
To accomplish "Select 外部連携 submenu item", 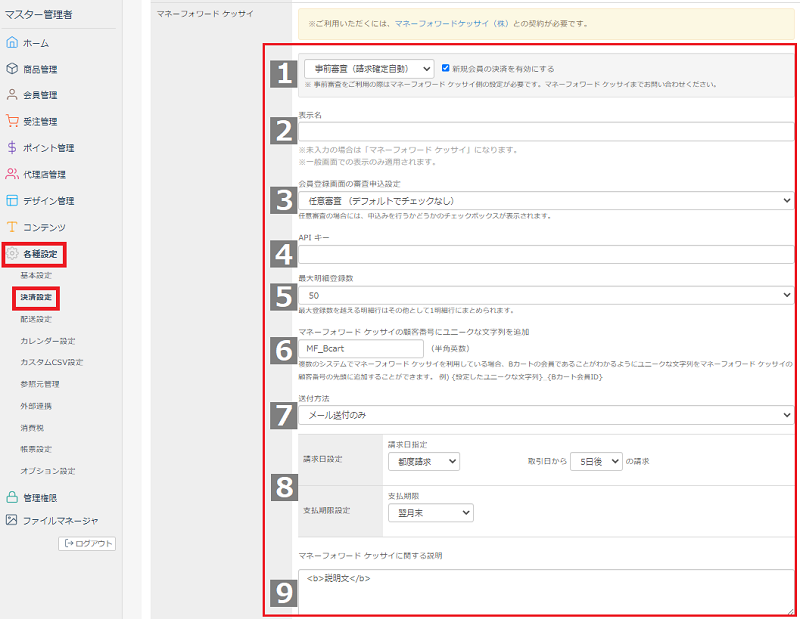I will coord(36,406).
